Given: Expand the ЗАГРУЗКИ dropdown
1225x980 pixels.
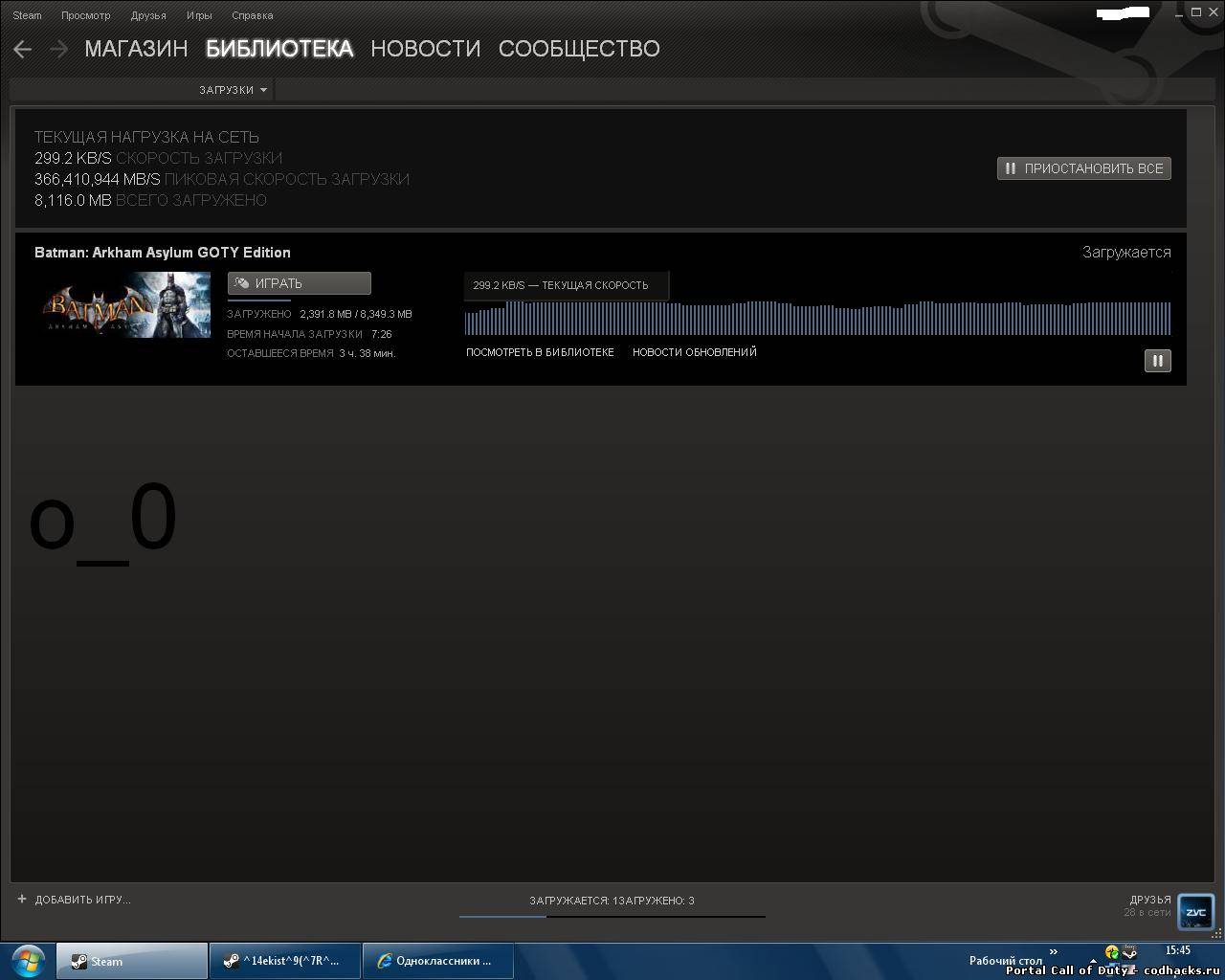Looking at the screenshot, I should pyautogui.click(x=233, y=90).
